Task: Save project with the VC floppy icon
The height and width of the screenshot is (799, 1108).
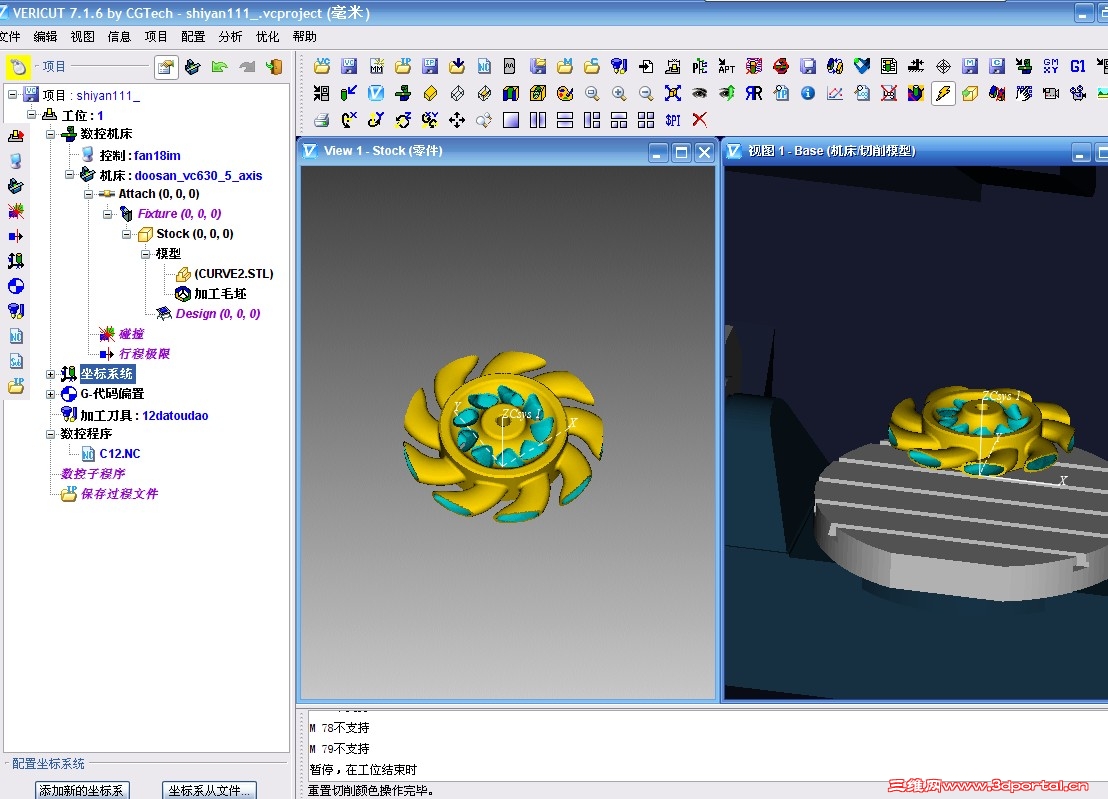Action: [349, 66]
